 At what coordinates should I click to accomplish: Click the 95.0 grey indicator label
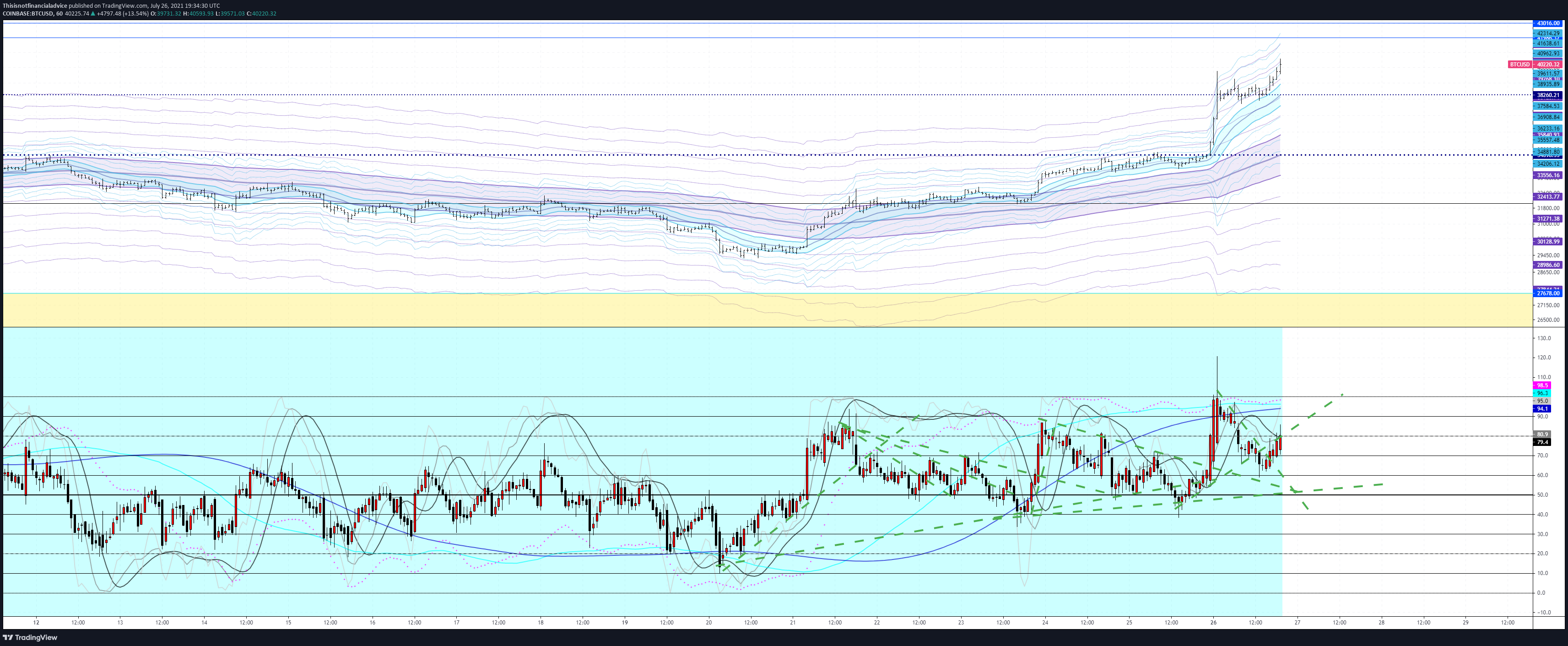click(x=1542, y=401)
